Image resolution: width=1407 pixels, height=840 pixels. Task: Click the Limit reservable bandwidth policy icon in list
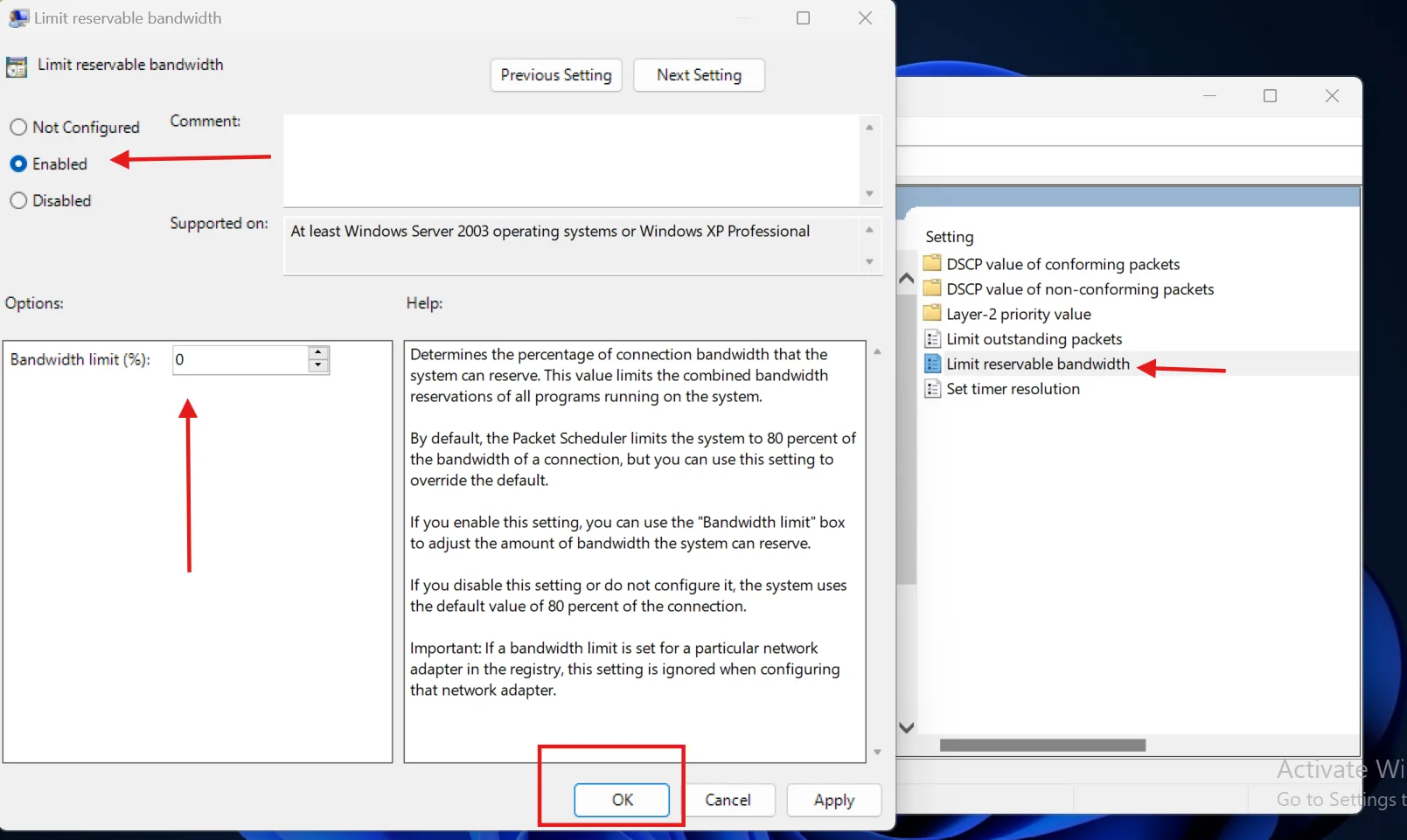click(932, 364)
